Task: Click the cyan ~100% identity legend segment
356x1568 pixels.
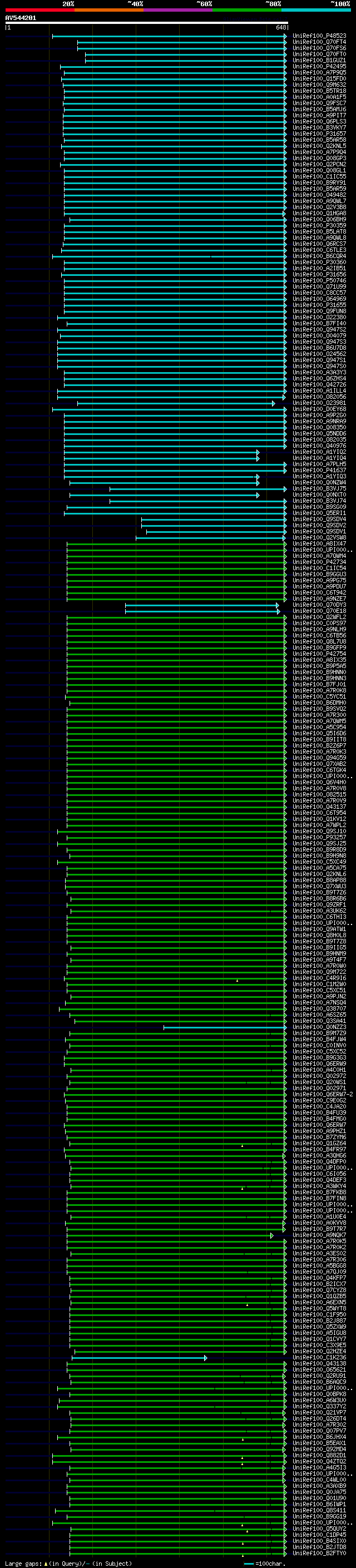Action: pos(316,10)
